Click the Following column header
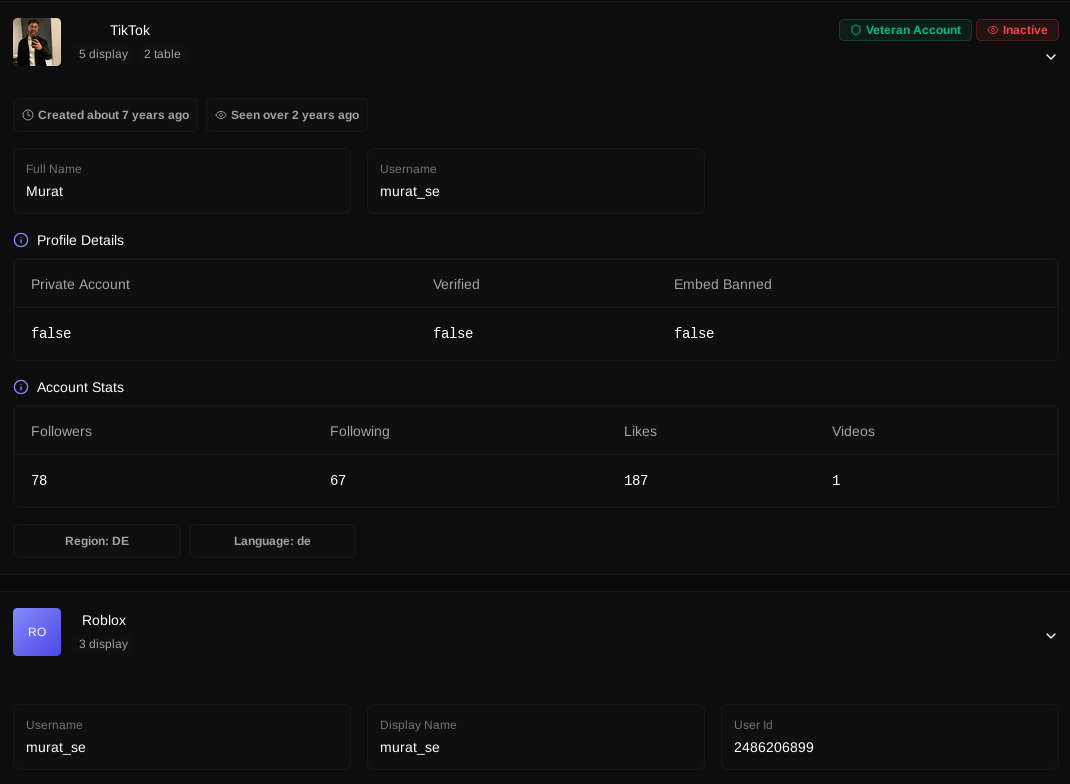 click(x=360, y=431)
